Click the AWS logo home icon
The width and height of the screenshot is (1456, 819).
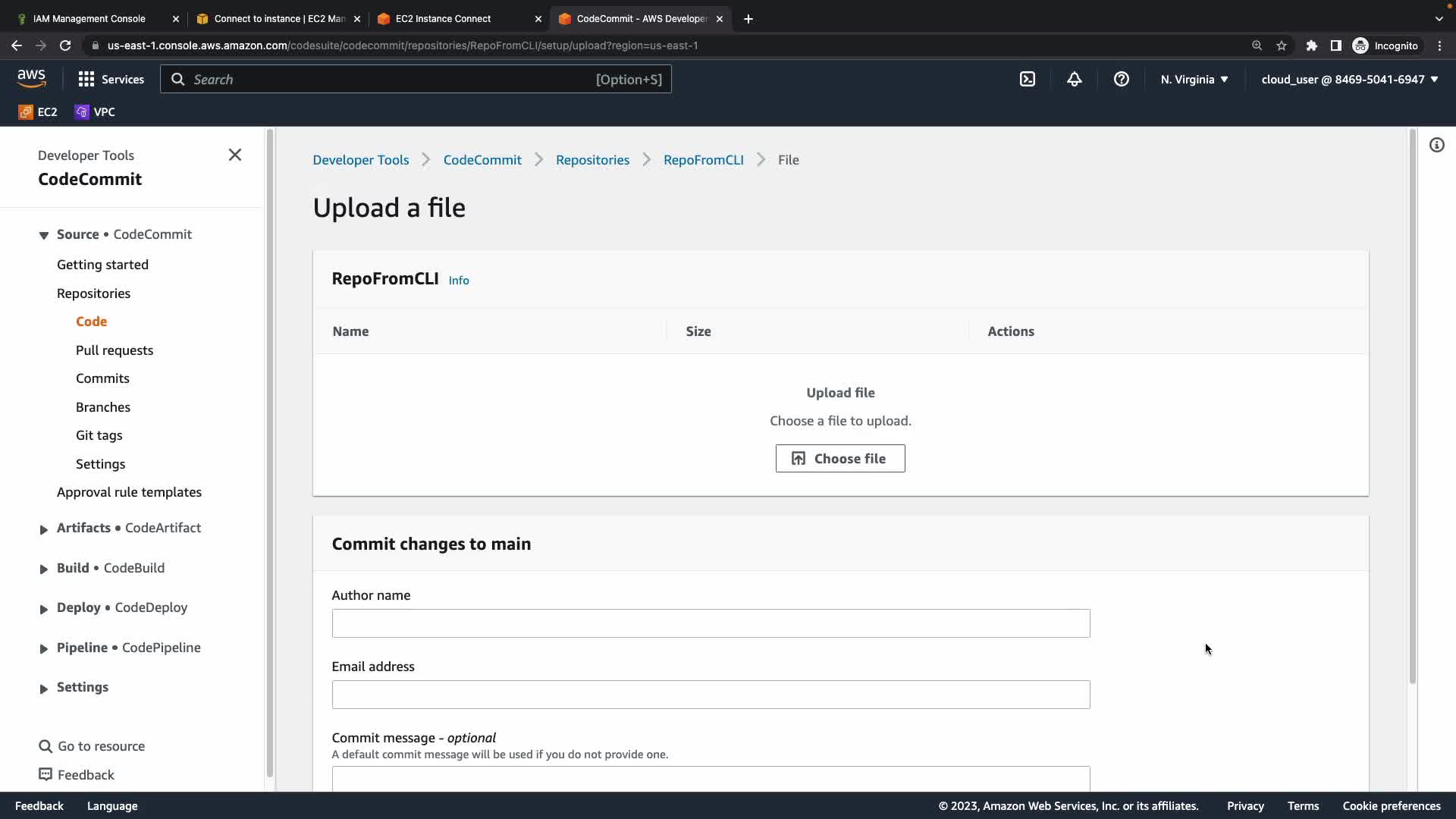click(31, 78)
